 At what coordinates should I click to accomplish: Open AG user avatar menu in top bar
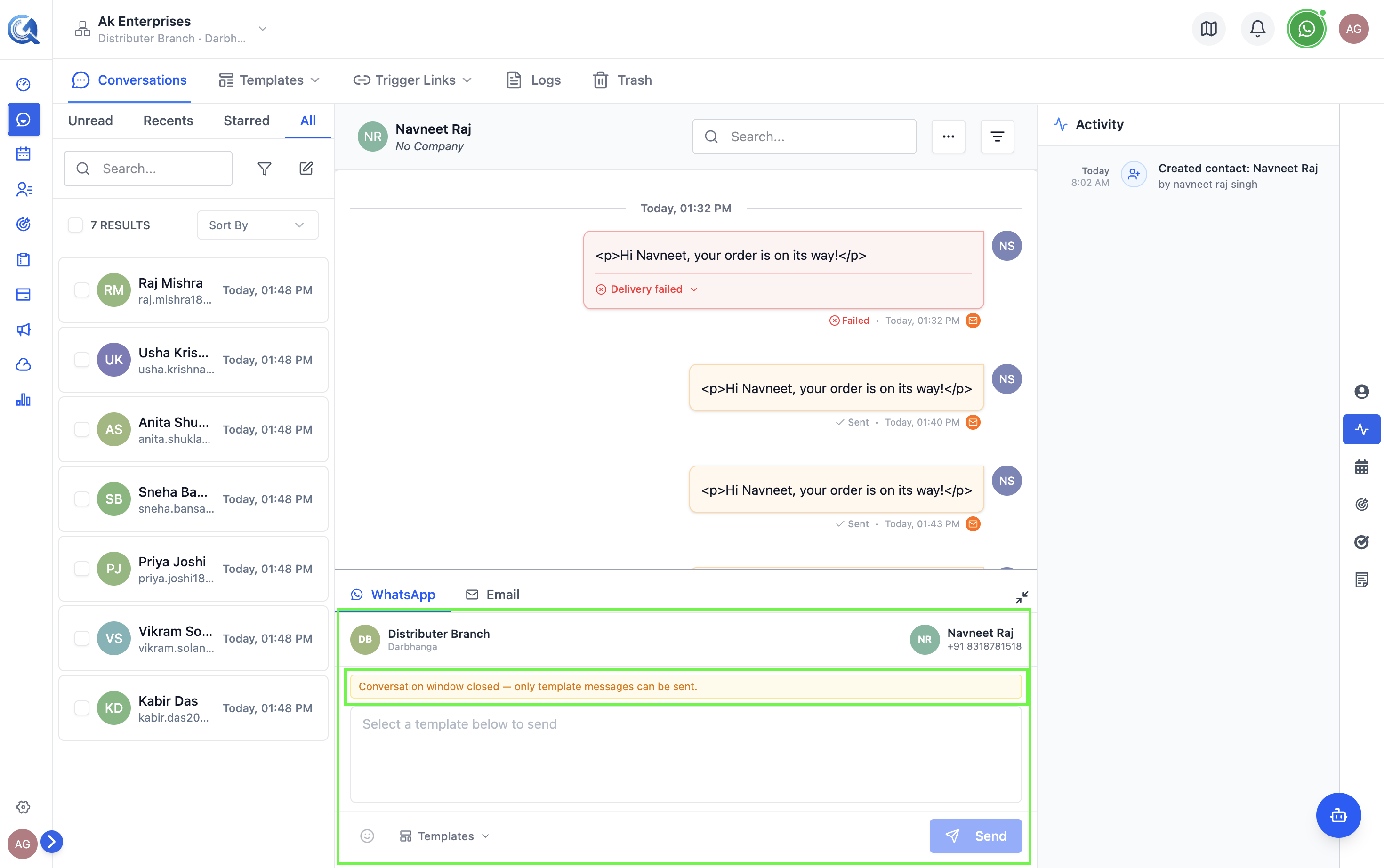point(1353,29)
